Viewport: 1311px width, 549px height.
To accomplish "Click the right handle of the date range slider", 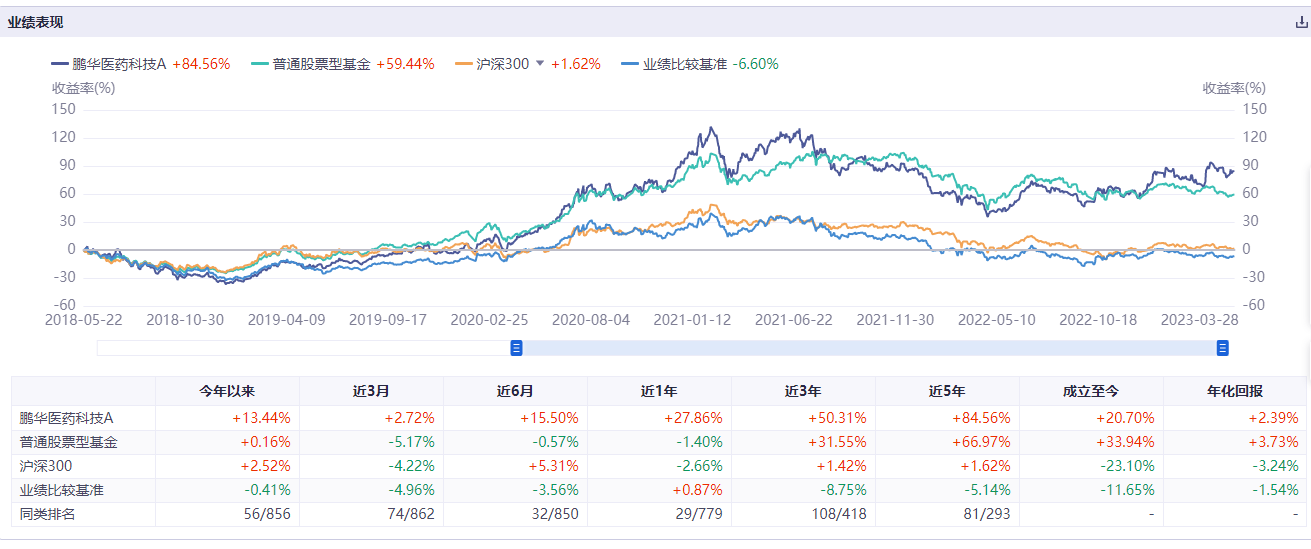I will point(1222,348).
